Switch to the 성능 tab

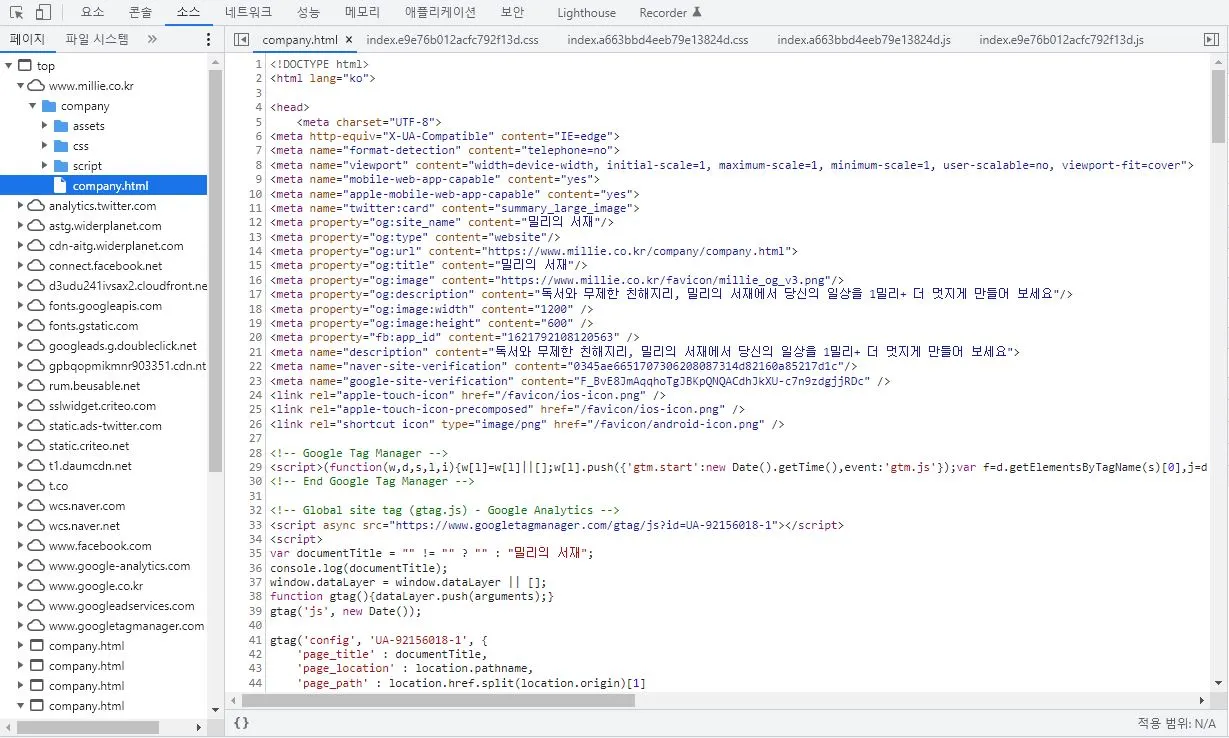pyautogui.click(x=309, y=12)
